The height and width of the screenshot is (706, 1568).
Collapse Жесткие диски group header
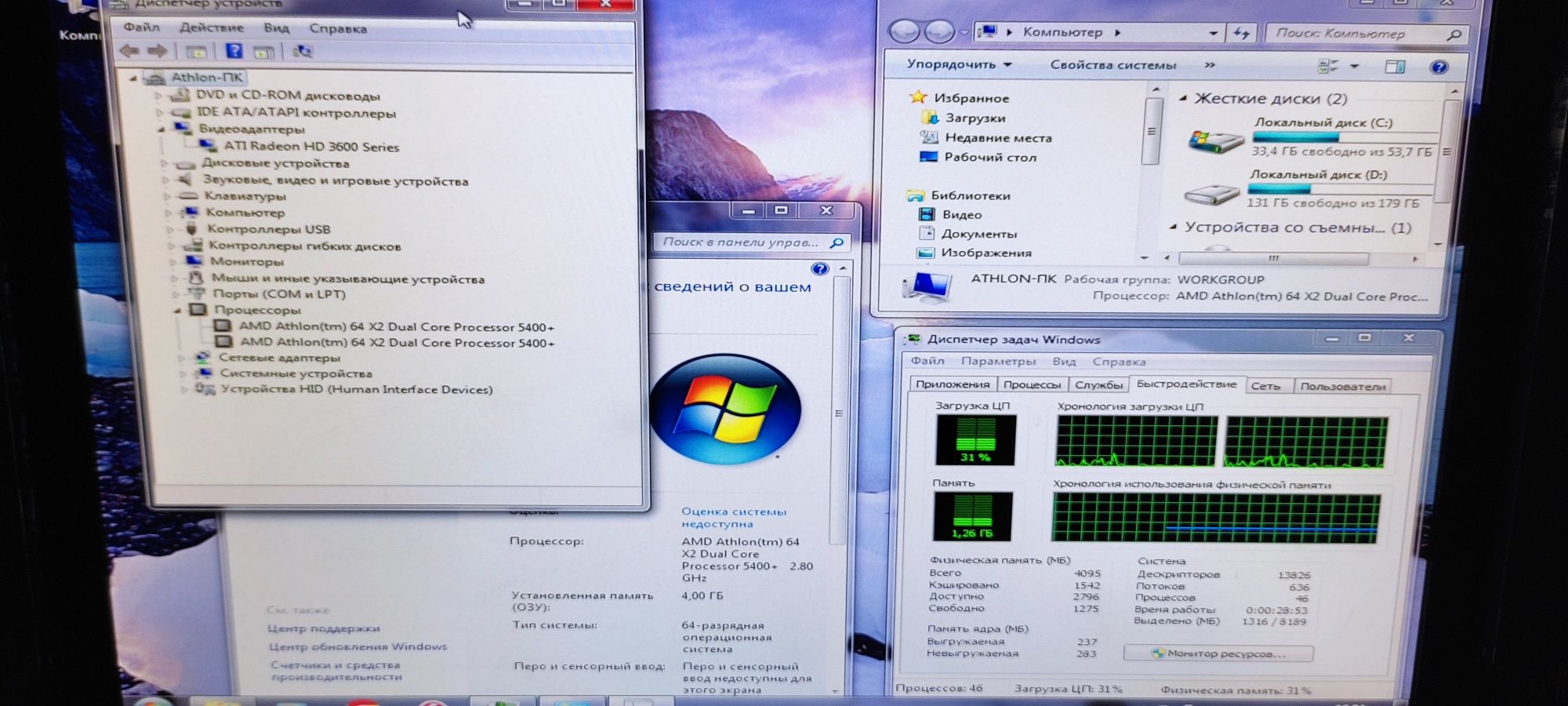(1184, 98)
